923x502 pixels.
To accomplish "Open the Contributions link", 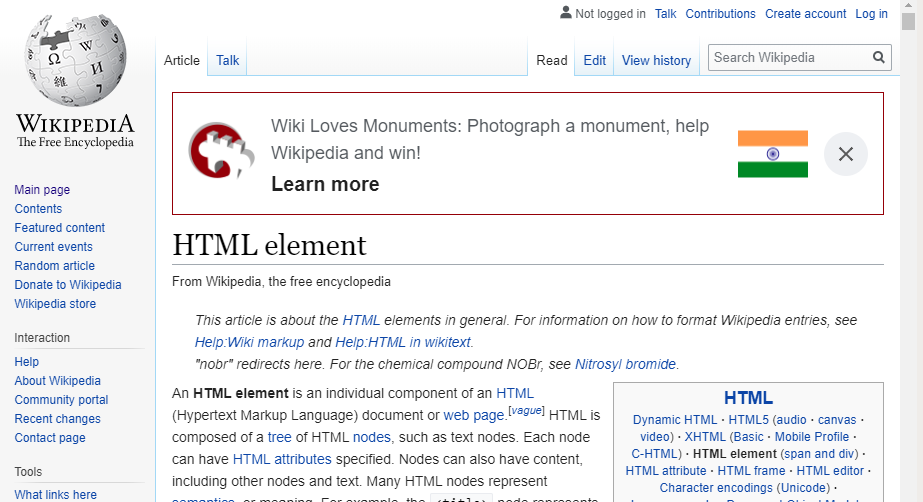I will [720, 14].
